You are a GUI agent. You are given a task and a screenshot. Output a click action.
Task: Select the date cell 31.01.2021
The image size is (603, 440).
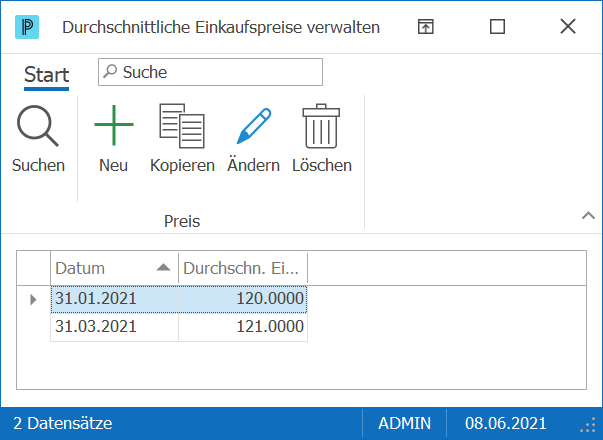115,299
